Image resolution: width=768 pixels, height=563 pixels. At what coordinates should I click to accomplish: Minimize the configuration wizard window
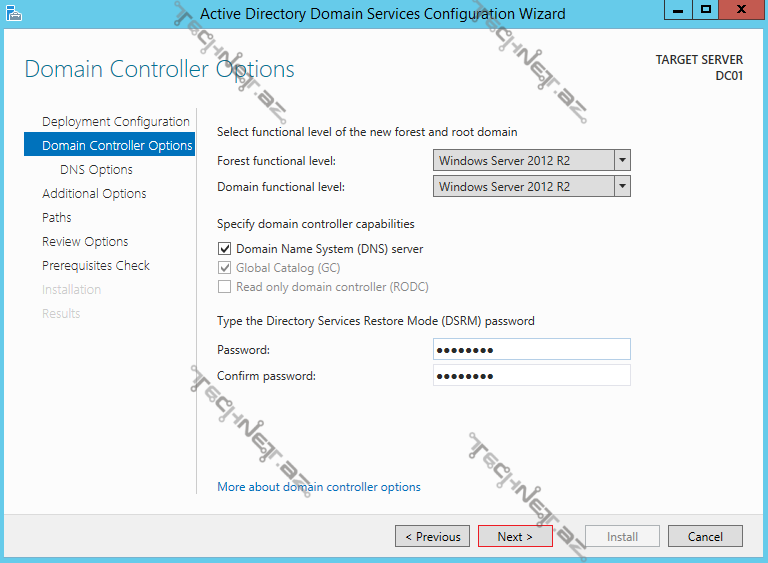pos(679,10)
